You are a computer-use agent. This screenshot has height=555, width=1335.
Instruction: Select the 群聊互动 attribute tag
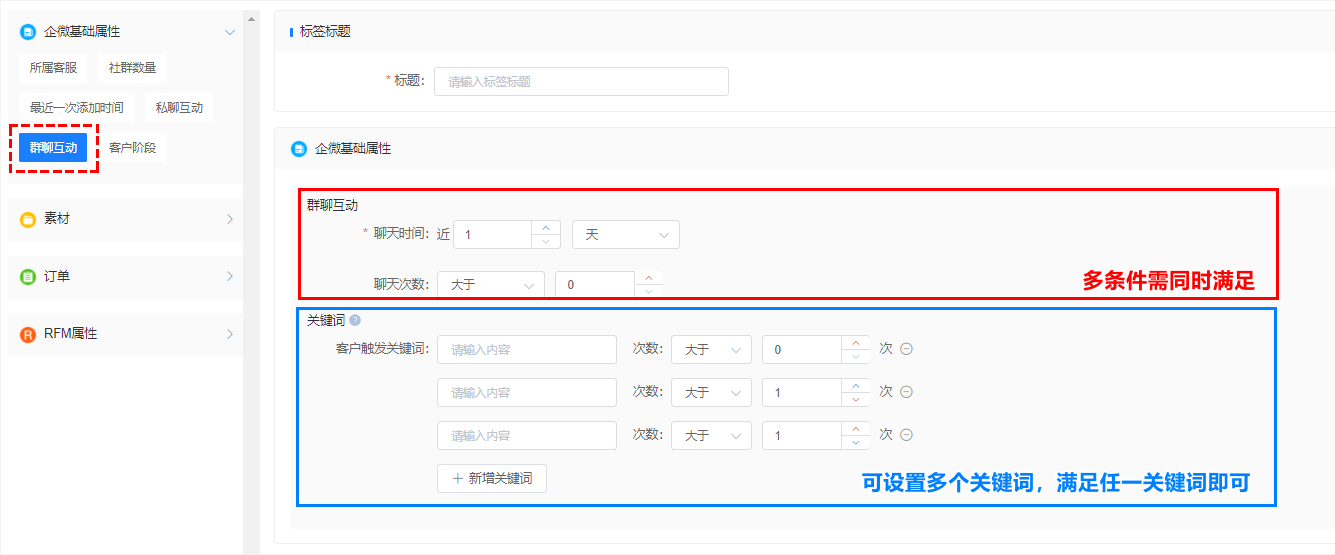(x=53, y=148)
